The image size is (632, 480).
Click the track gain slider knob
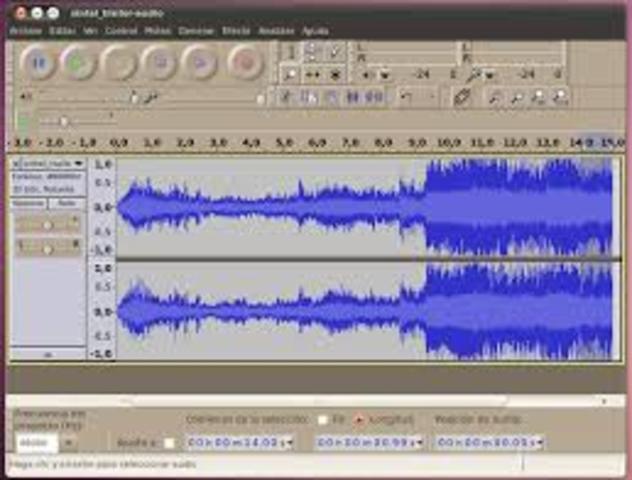(x=48, y=225)
